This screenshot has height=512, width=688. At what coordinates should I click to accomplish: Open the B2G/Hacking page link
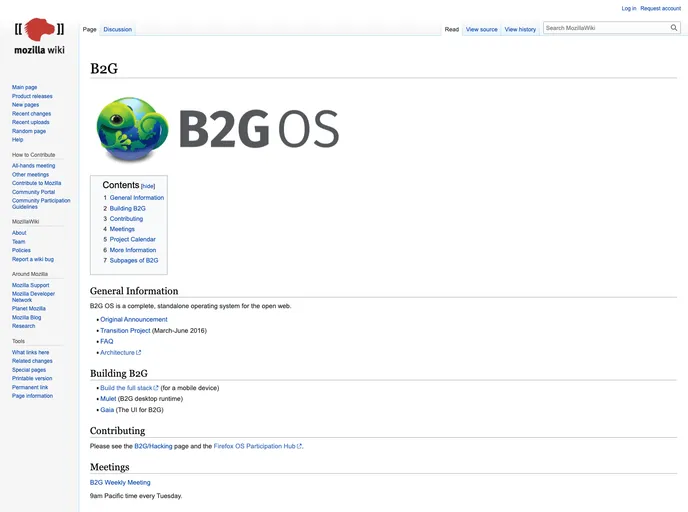[x=153, y=446]
